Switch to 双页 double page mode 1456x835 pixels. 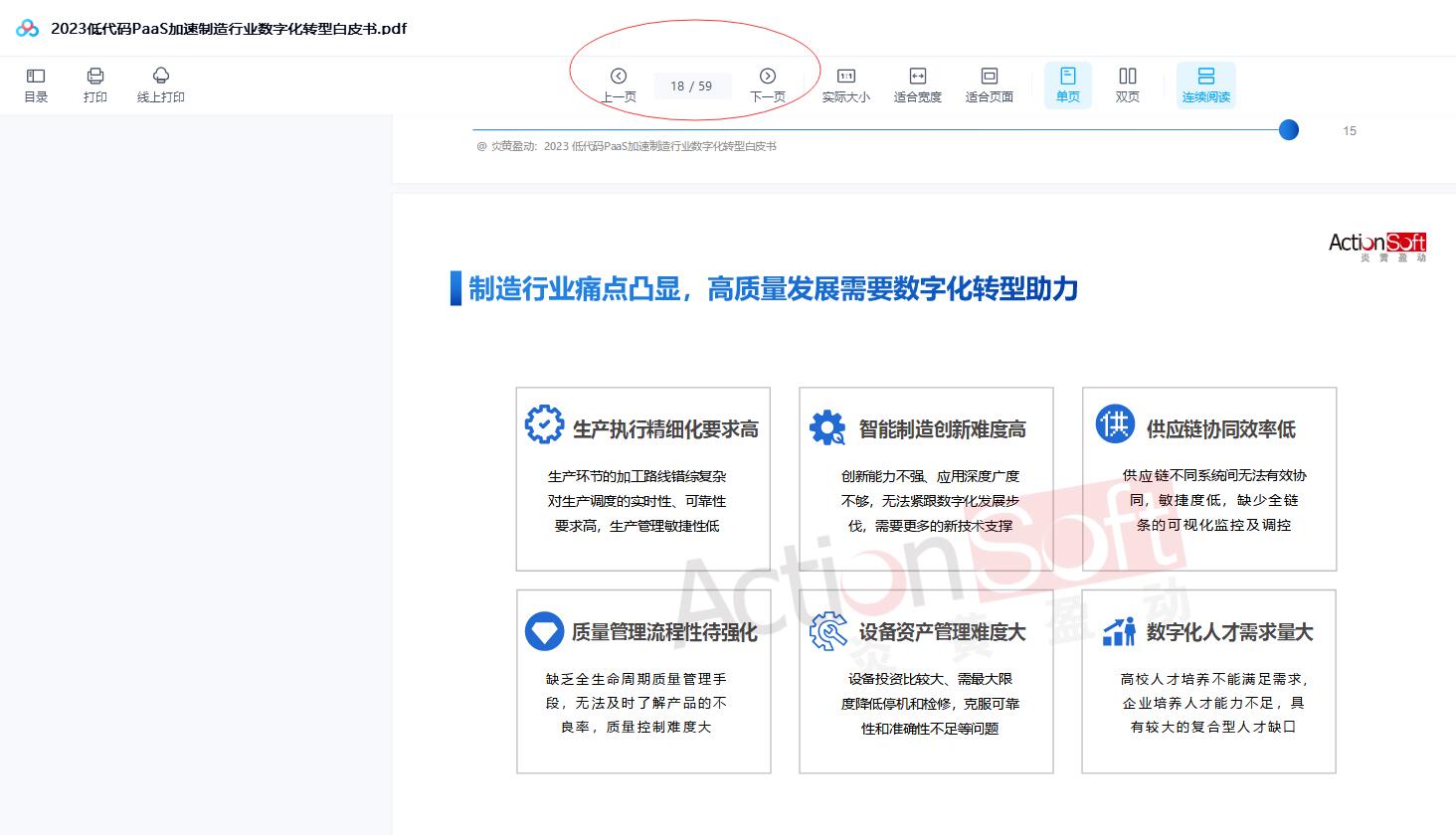pyautogui.click(x=1127, y=84)
